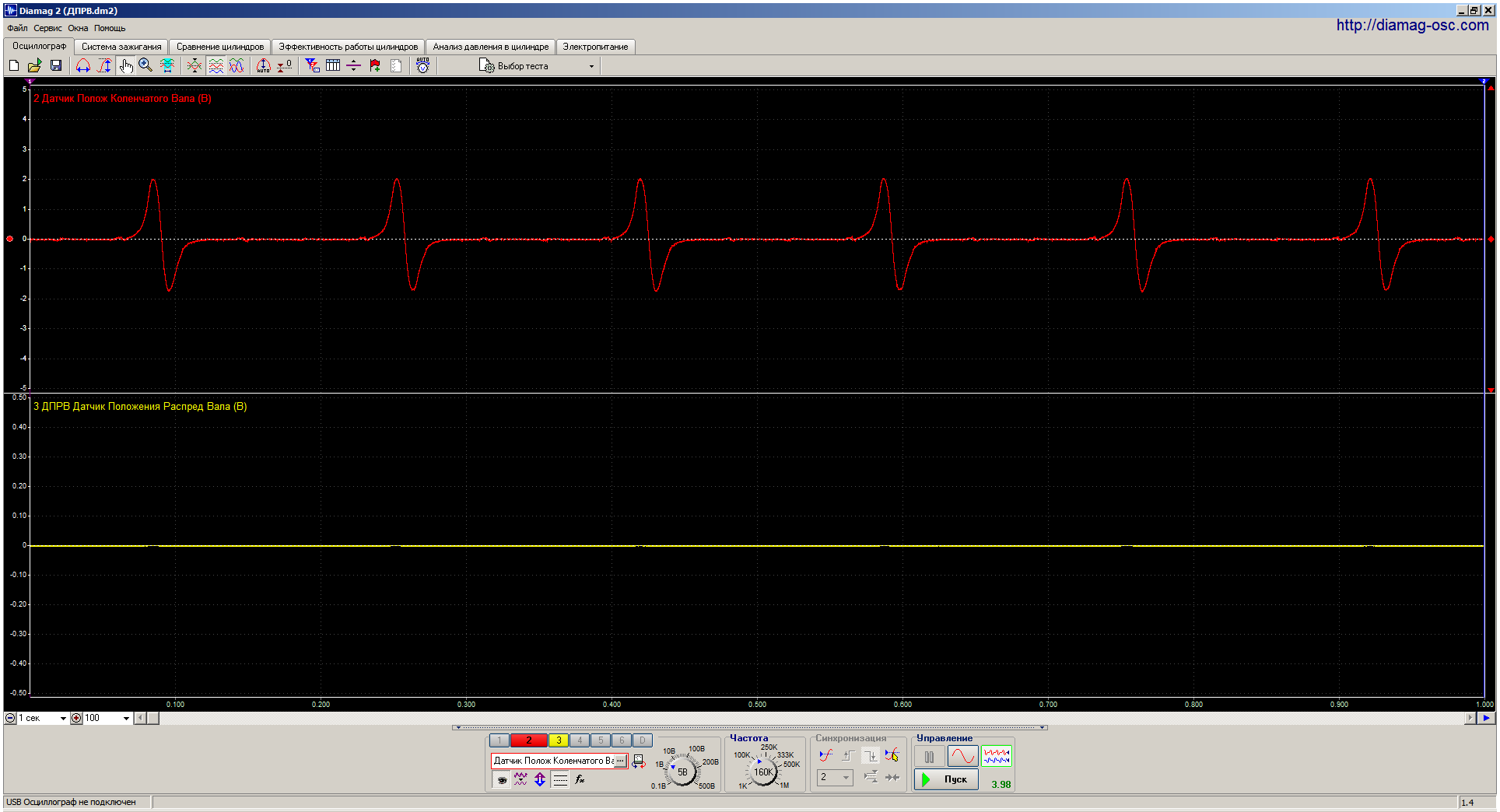Viewport: 1500px width, 812px height.
Task: Select the magnifier zoom tool
Action: point(145,66)
